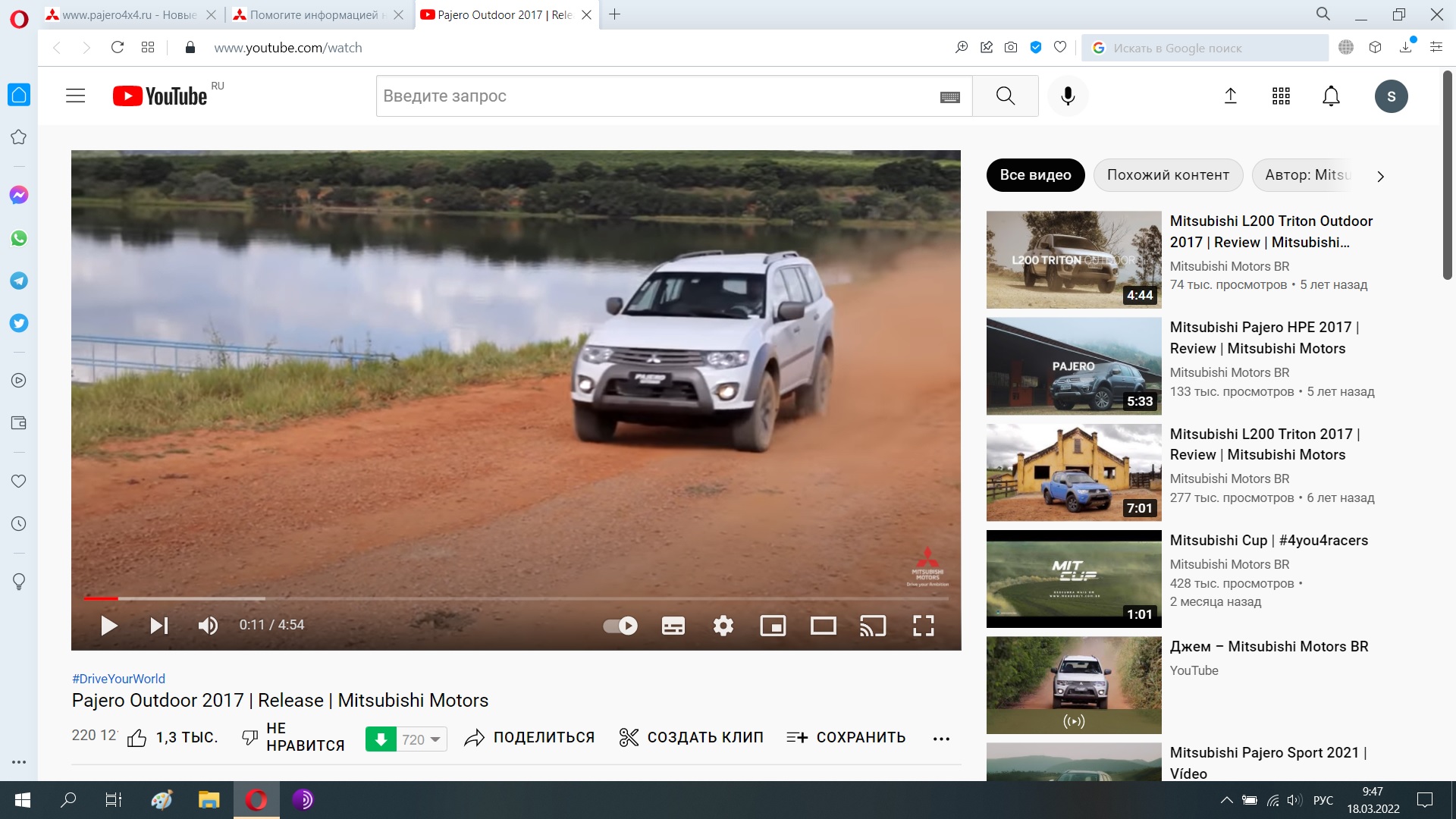1456x819 pixels.
Task: Click the ПОДЕЛИТЬСЯ share button
Action: 529,738
